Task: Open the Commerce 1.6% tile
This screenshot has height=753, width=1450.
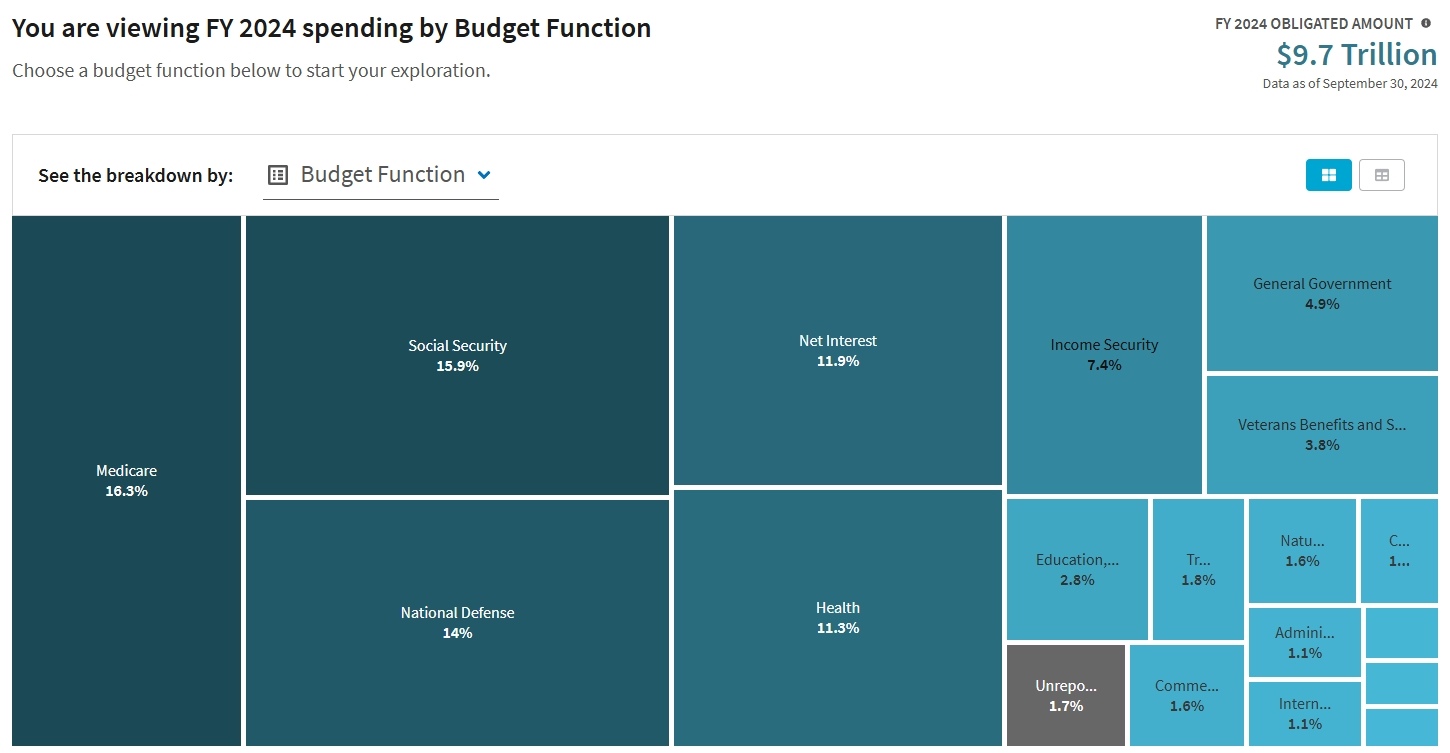Action: [x=1186, y=695]
